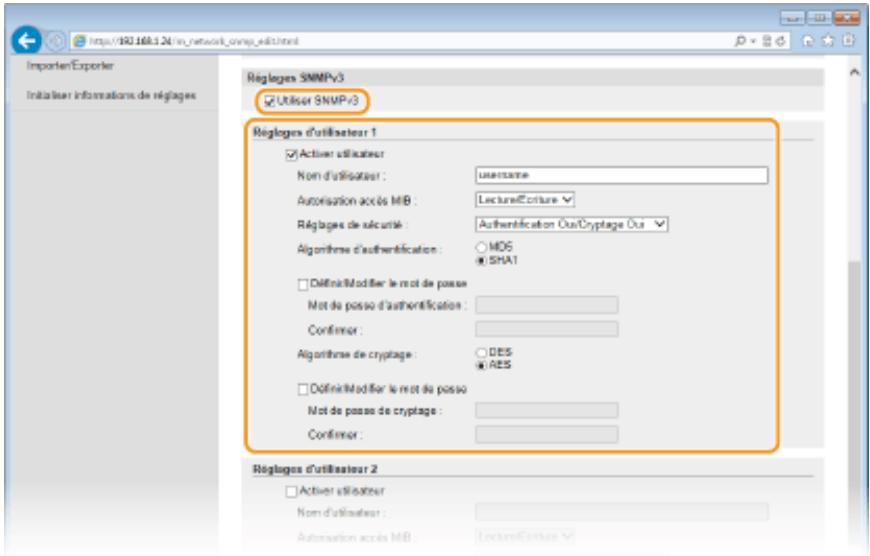870x556 pixels.
Task: Toggle Activer utilisateur for utilisateur 1
Action: tap(291, 155)
